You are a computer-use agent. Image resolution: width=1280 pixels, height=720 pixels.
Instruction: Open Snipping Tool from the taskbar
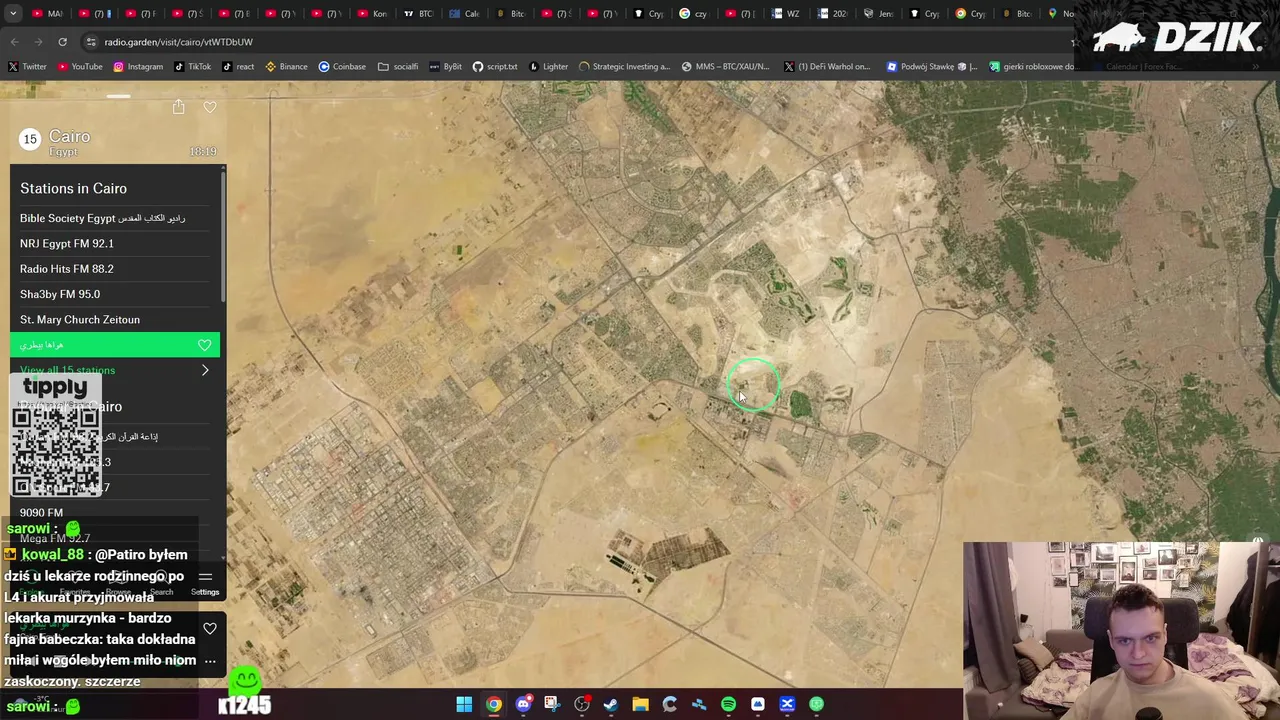click(x=552, y=704)
